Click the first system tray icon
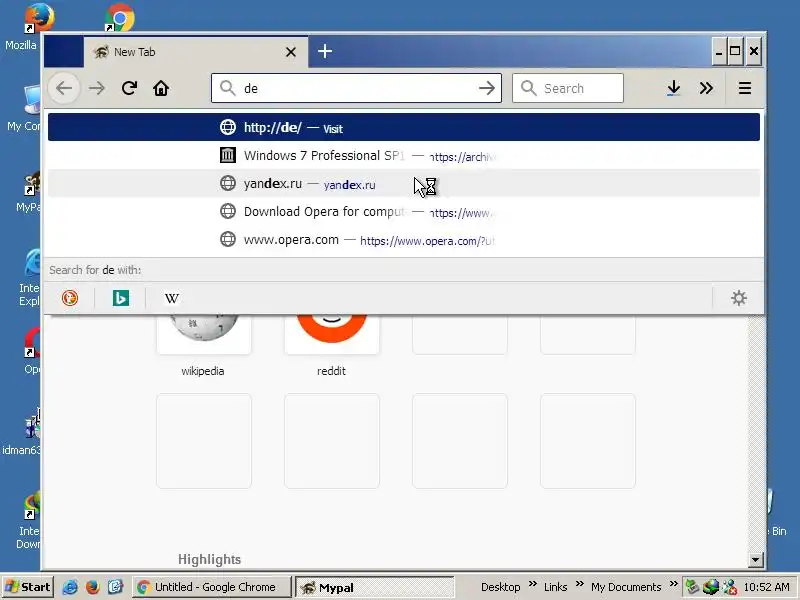 point(692,587)
